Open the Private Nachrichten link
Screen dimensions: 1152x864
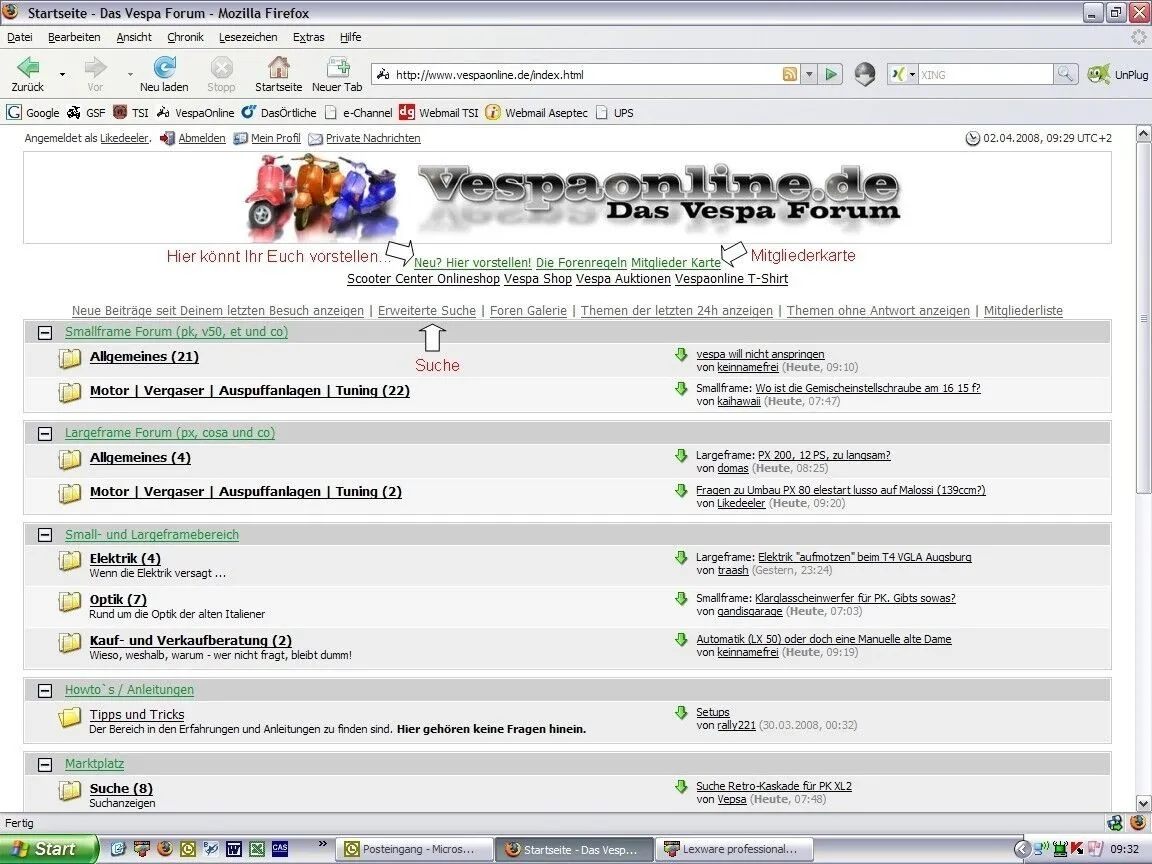pos(372,139)
